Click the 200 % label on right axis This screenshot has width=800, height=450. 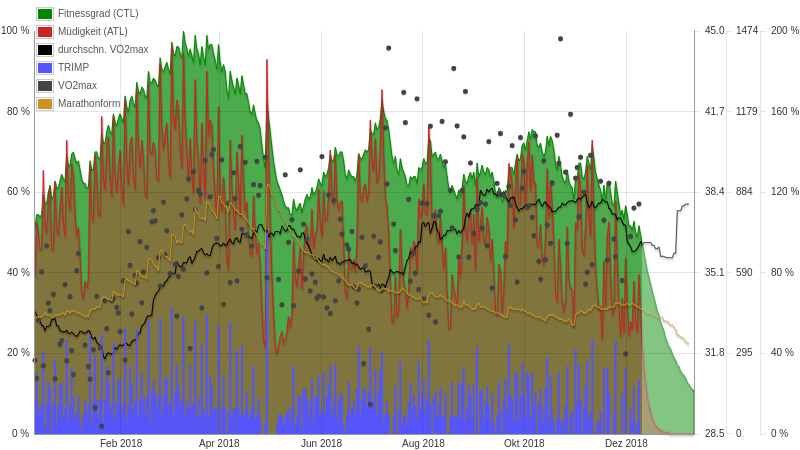pyautogui.click(x=784, y=31)
